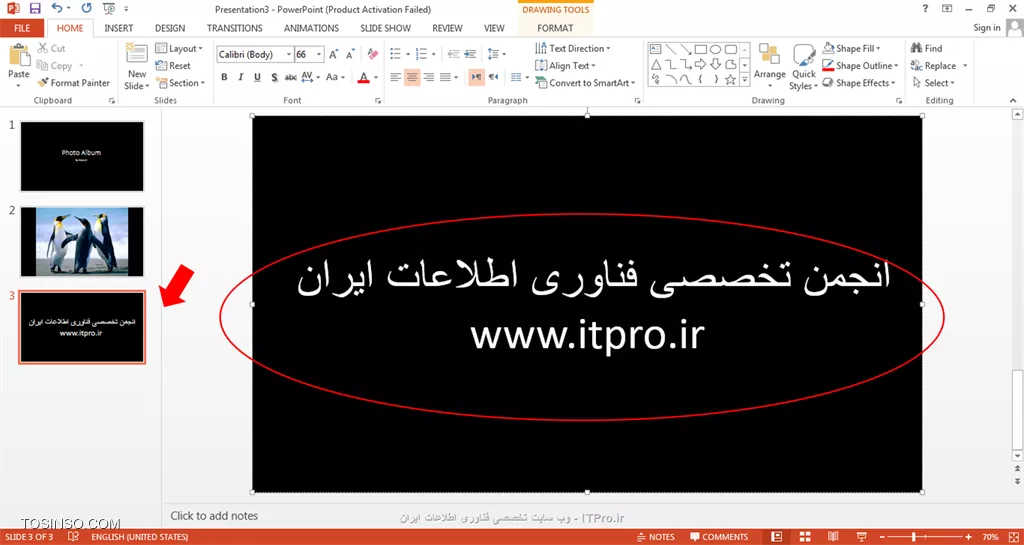Click to add notes field
The height and width of the screenshot is (545, 1024).
click(x=214, y=516)
